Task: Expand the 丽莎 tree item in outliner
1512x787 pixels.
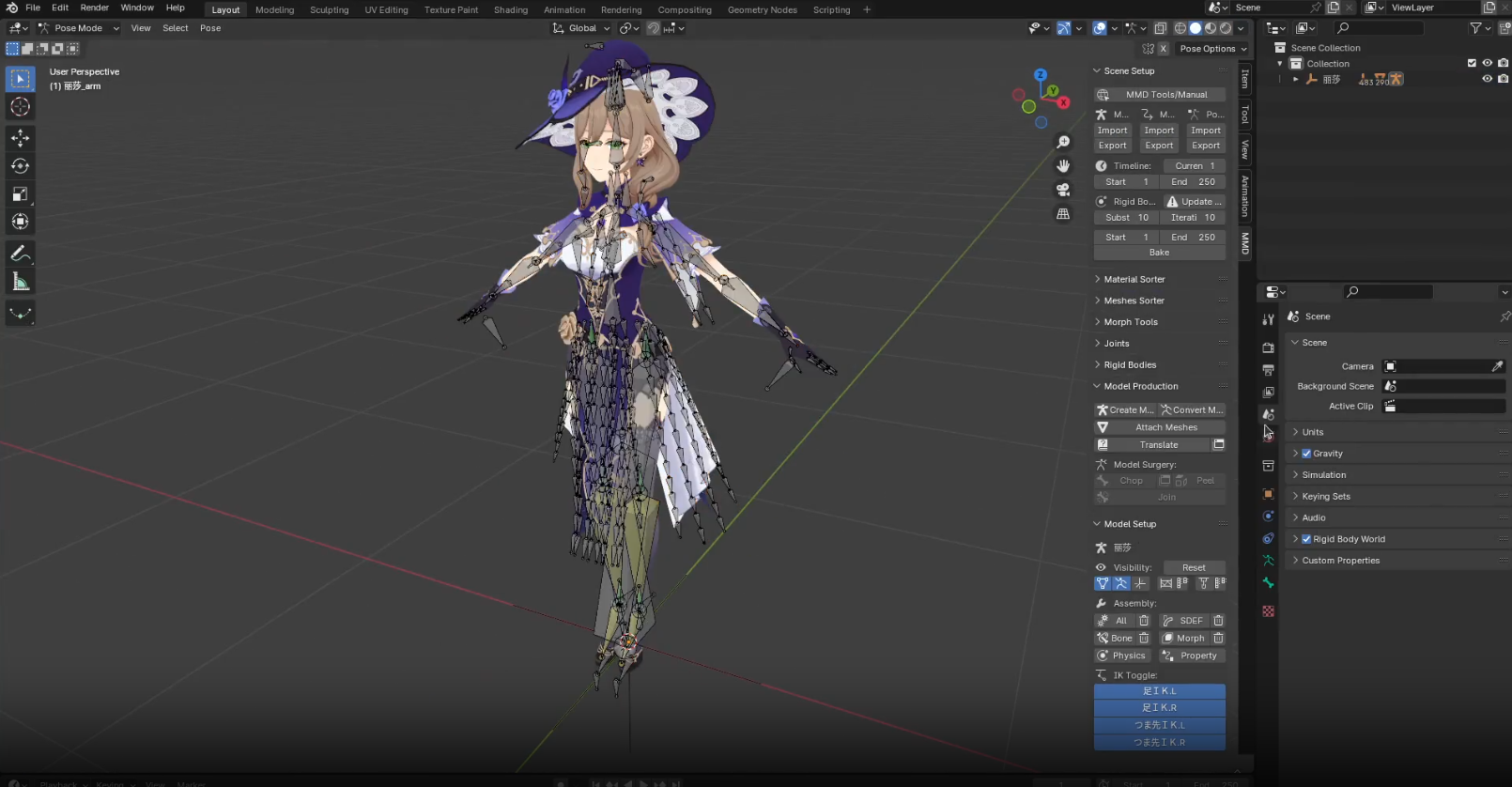Action: point(1295,80)
